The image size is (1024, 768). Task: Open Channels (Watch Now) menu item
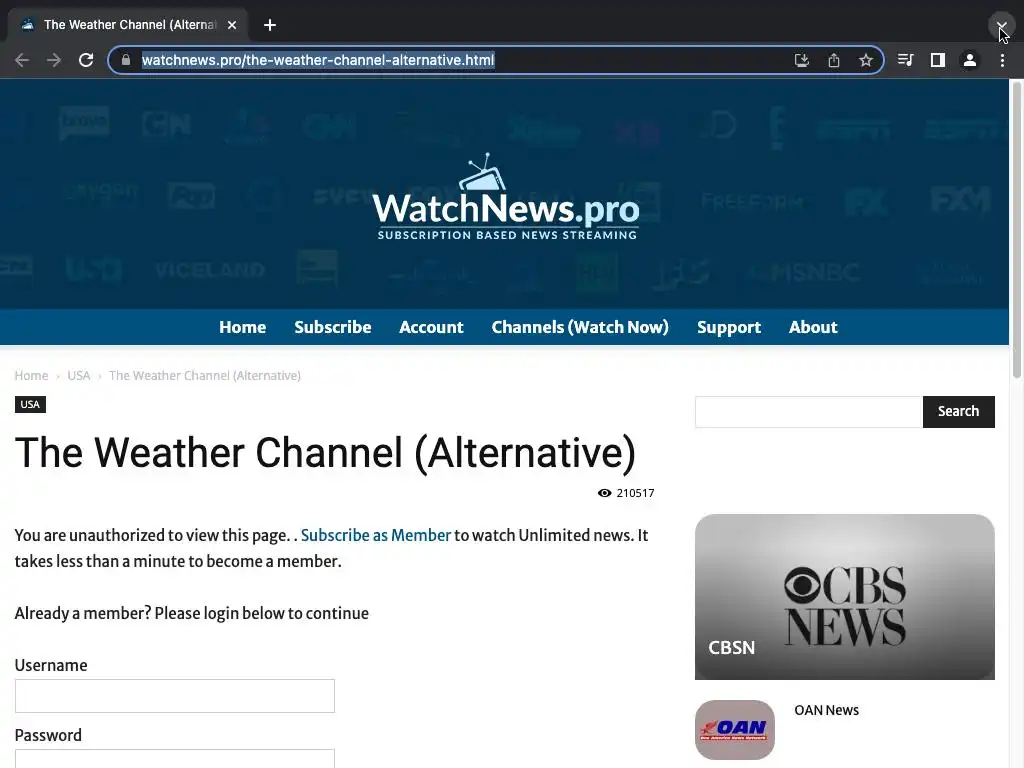coord(580,327)
